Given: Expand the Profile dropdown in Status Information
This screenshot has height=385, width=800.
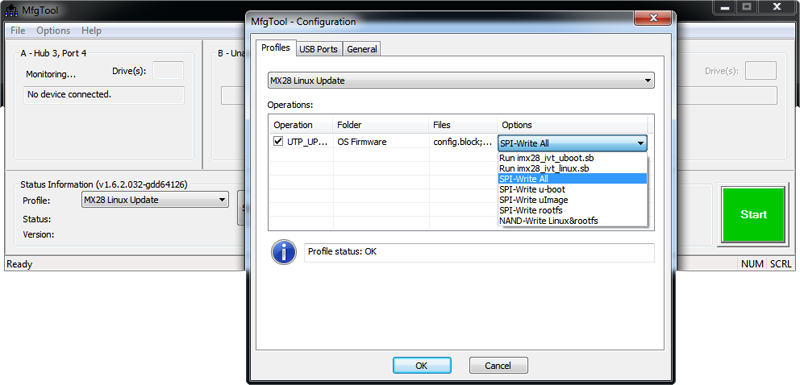Looking at the screenshot, I should 155,200.
